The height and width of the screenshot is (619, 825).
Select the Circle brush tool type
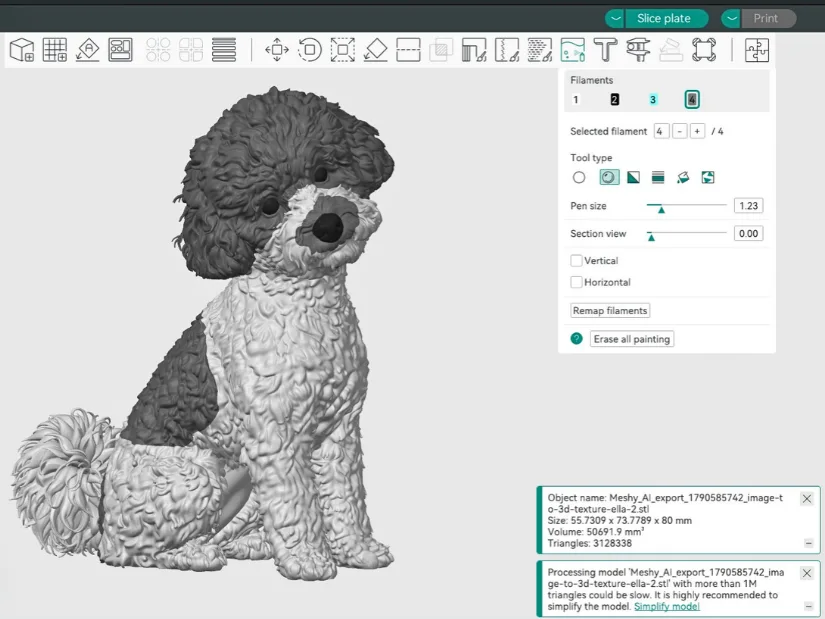(x=579, y=177)
